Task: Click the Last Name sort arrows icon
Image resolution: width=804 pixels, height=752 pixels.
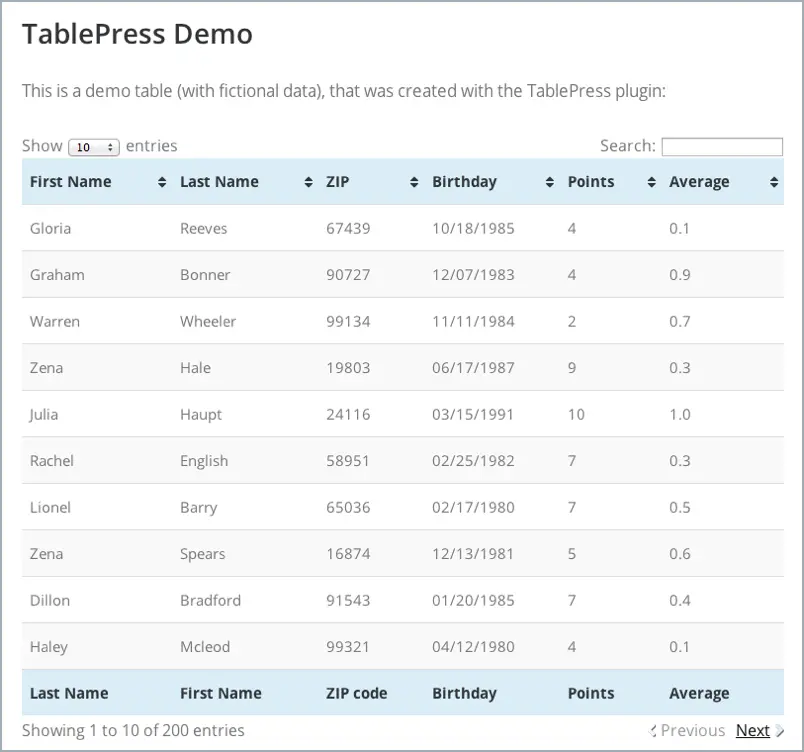Action: 308,182
